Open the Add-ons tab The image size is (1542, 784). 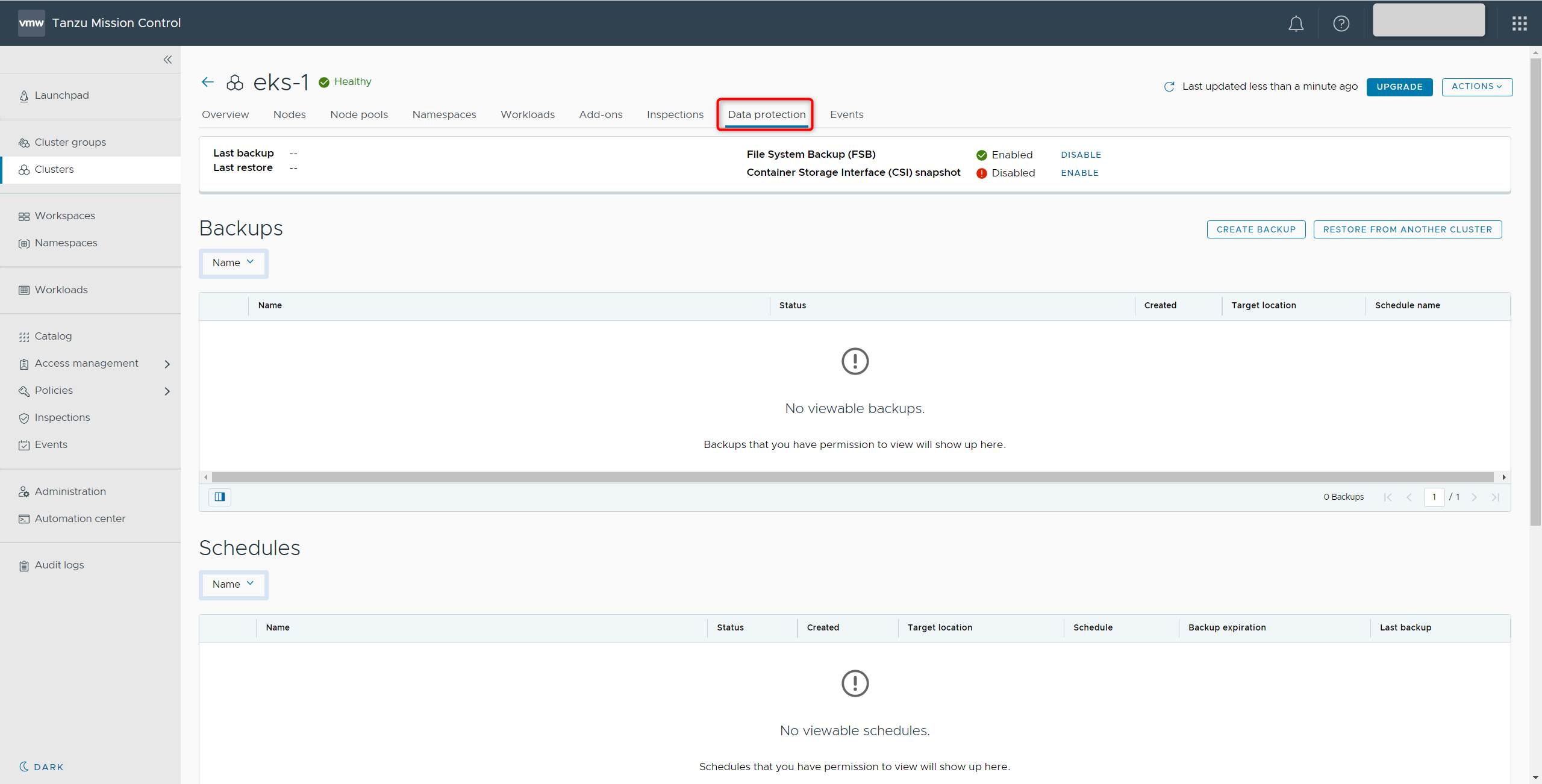coord(601,114)
